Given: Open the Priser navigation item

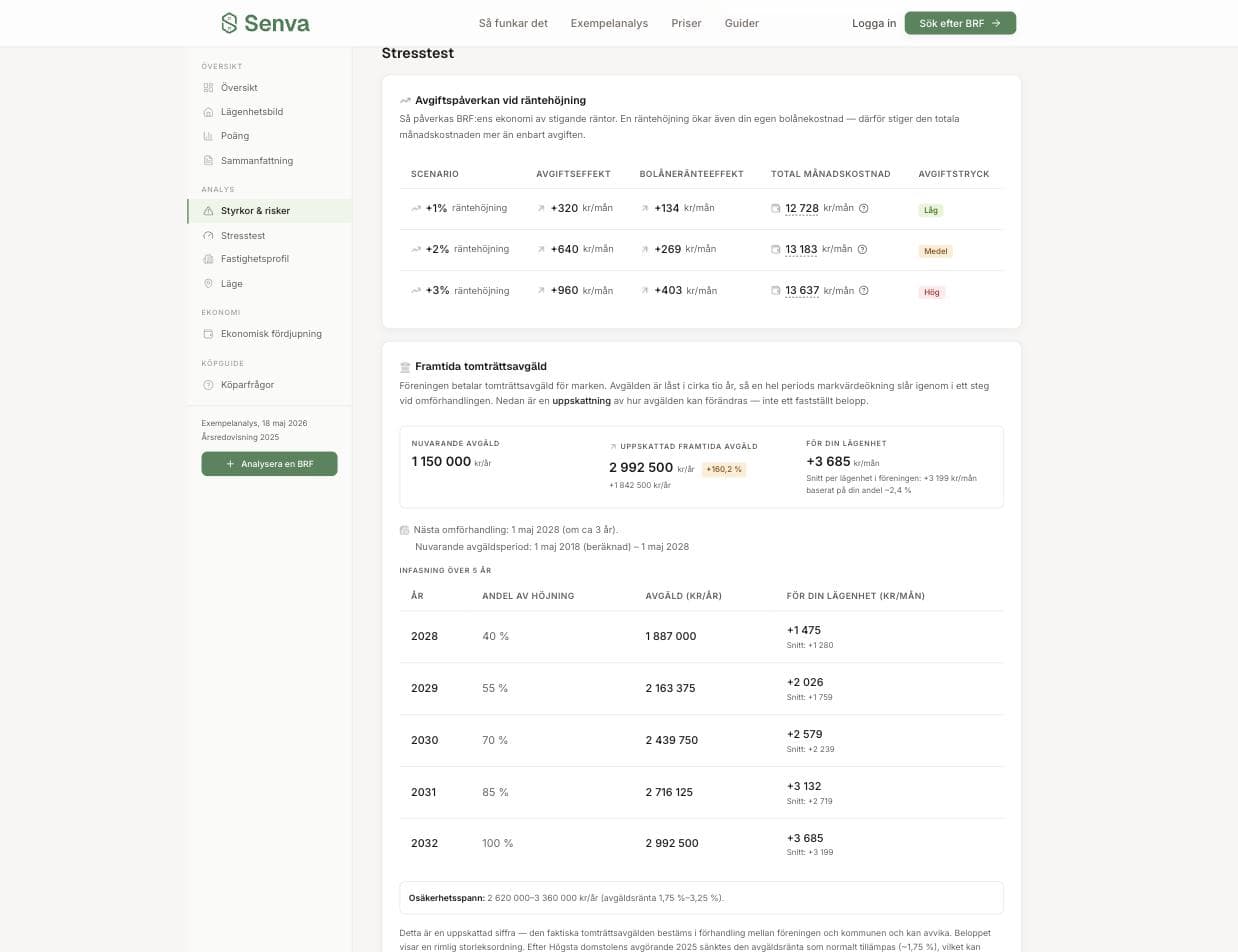Looking at the screenshot, I should coord(686,23).
